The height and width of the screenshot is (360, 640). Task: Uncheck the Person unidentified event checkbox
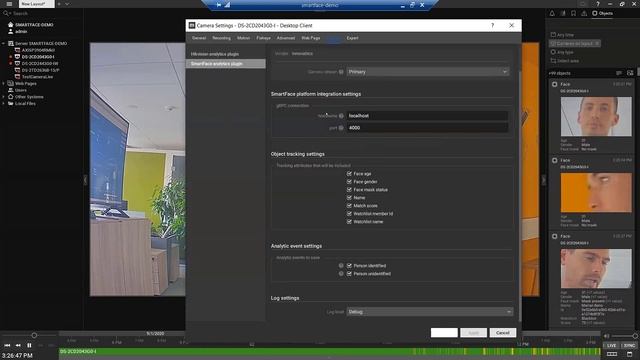(x=349, y=273)
